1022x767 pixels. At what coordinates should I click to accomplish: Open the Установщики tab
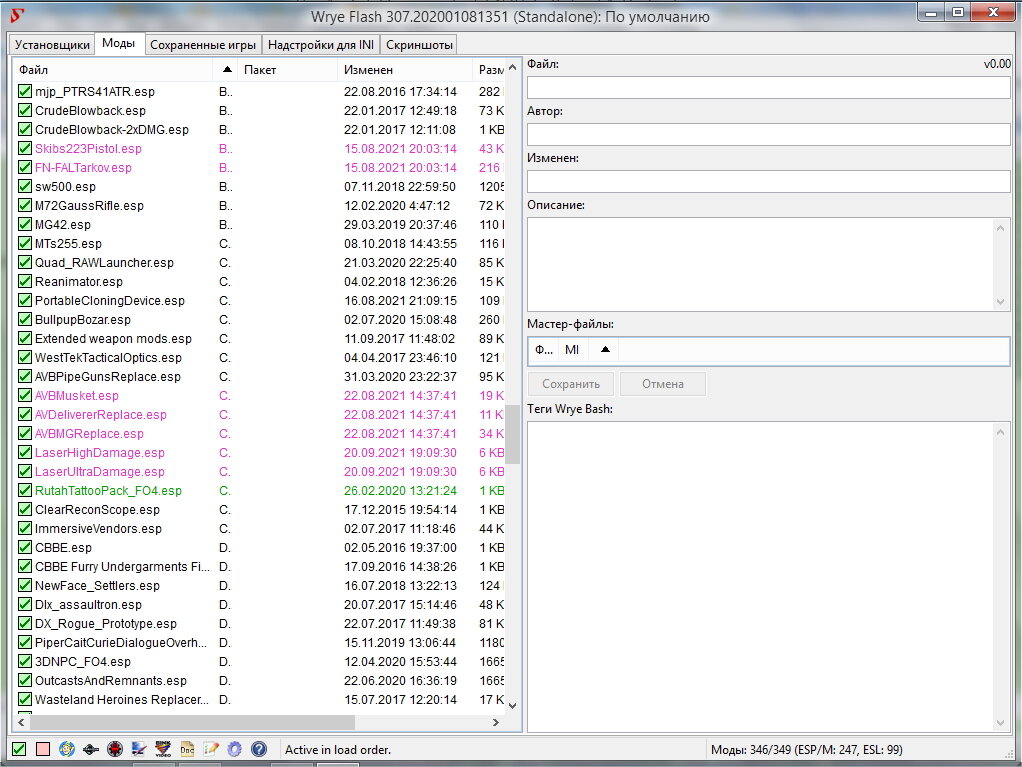click(x=51, y=45)
